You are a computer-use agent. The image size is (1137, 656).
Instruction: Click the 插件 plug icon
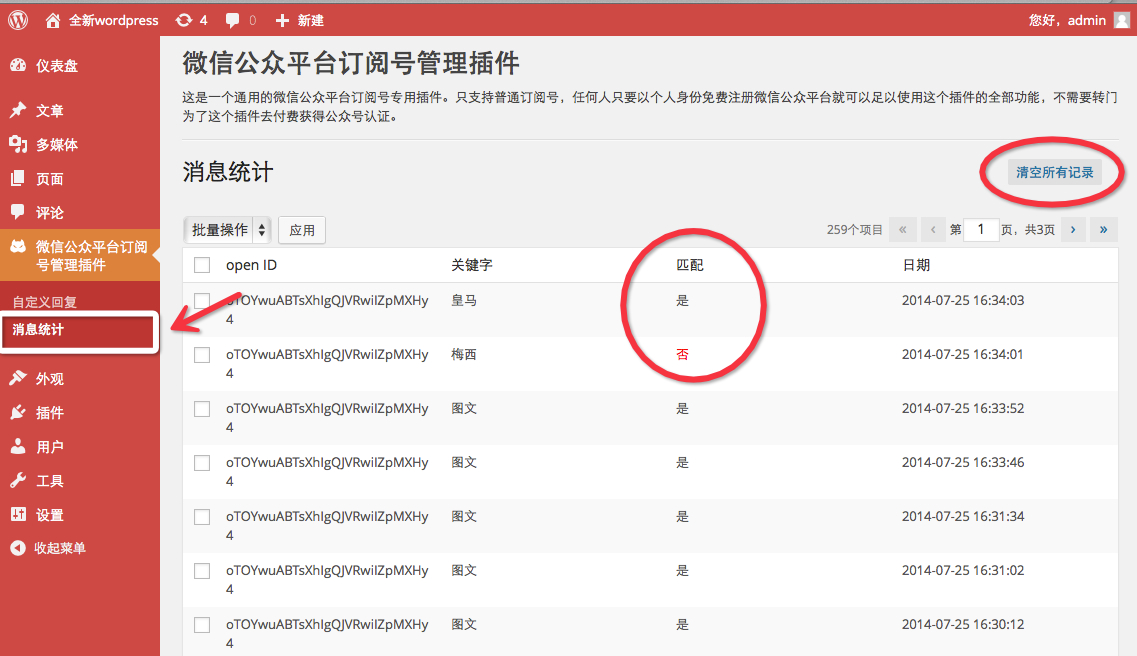(x=18, y=412)
